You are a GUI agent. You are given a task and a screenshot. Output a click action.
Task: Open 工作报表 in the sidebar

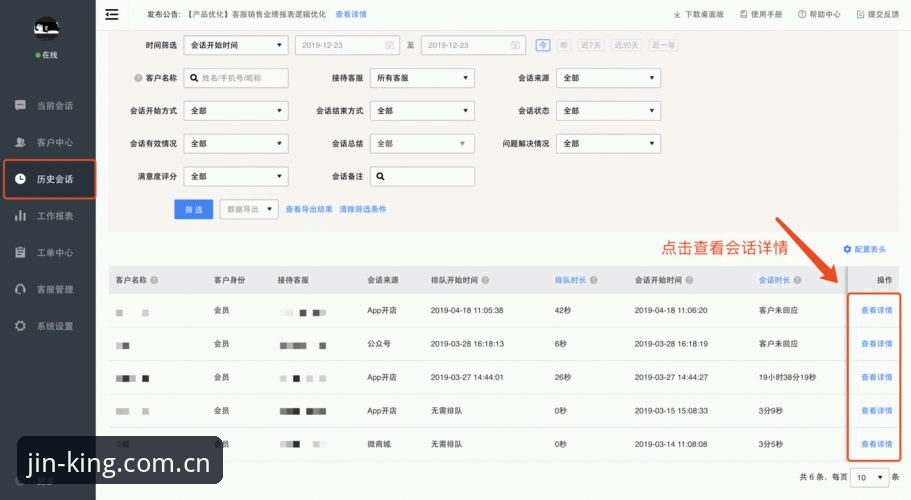coord(46,216)
